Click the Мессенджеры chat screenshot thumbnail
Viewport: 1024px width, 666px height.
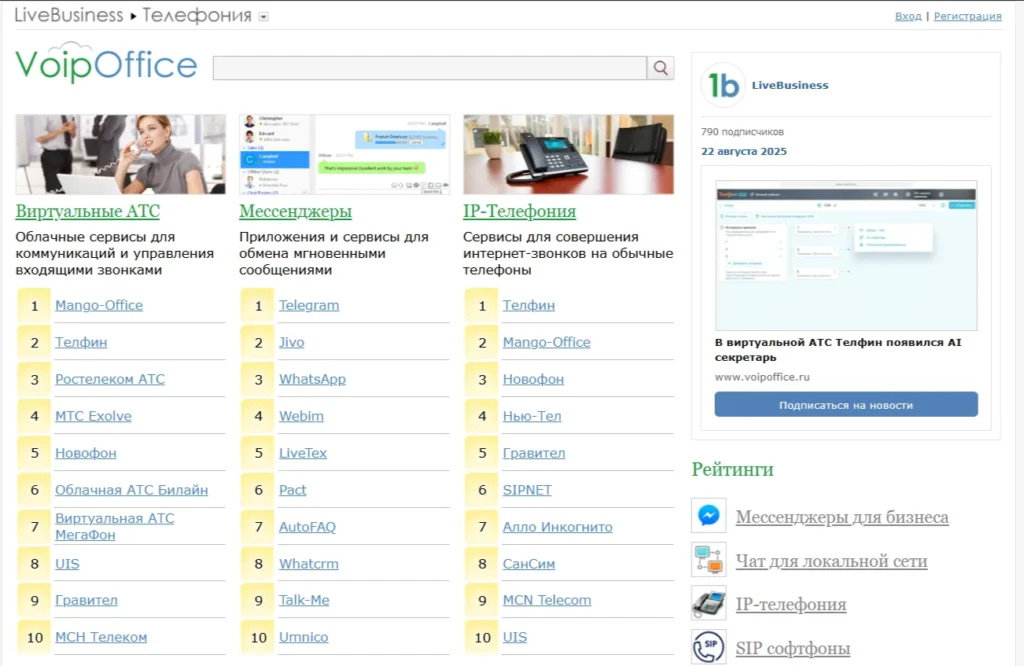click(x=344, y=154)
